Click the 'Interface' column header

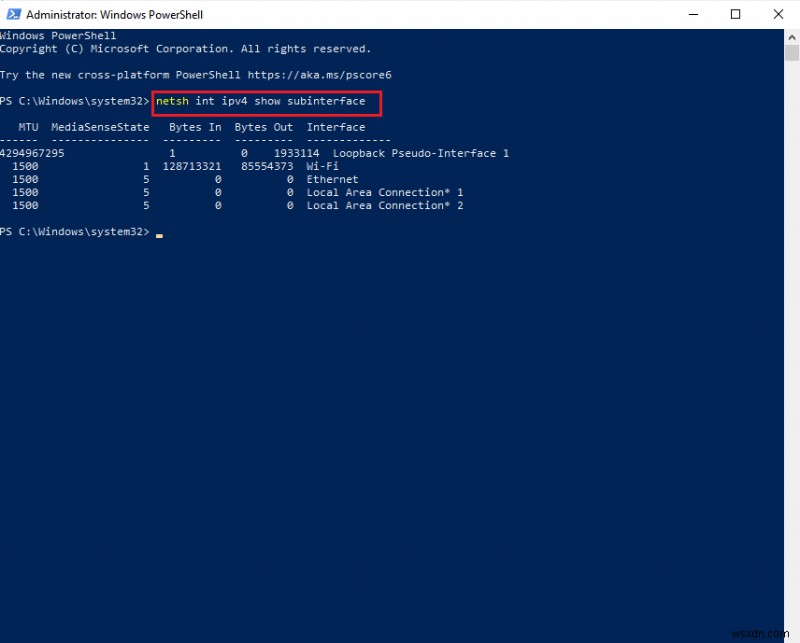[336, 127]
